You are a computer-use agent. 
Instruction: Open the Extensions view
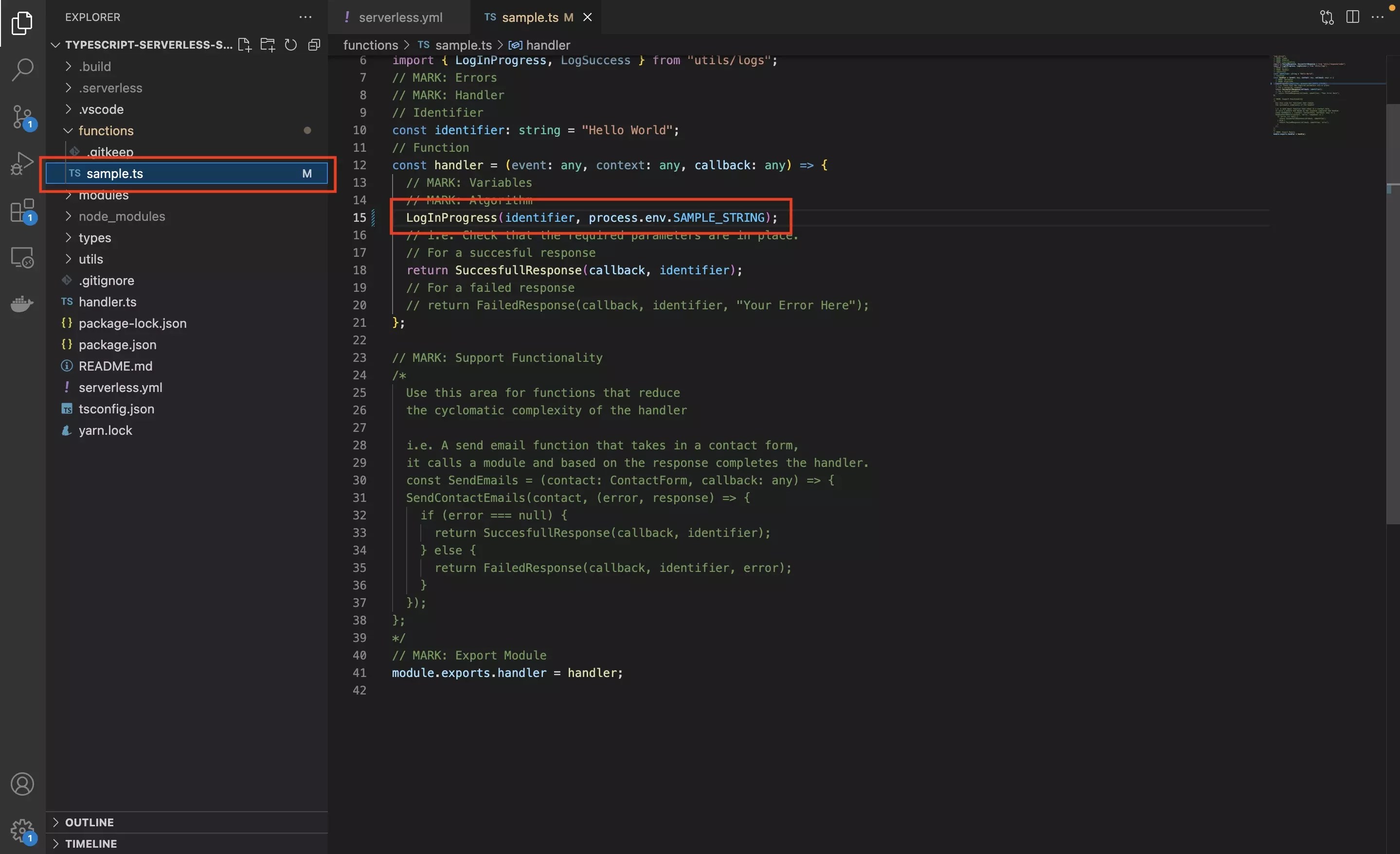22,211
